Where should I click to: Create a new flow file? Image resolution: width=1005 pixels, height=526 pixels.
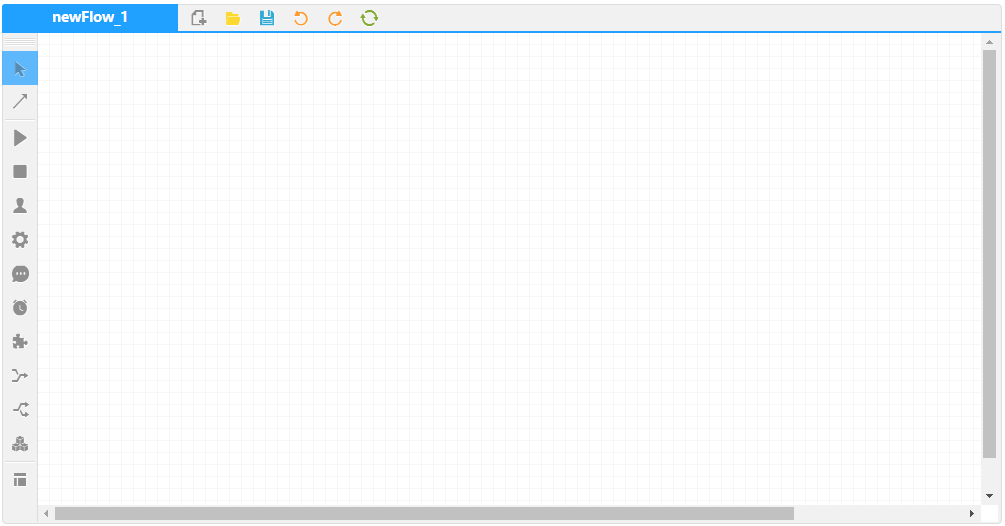pos(199,18)
